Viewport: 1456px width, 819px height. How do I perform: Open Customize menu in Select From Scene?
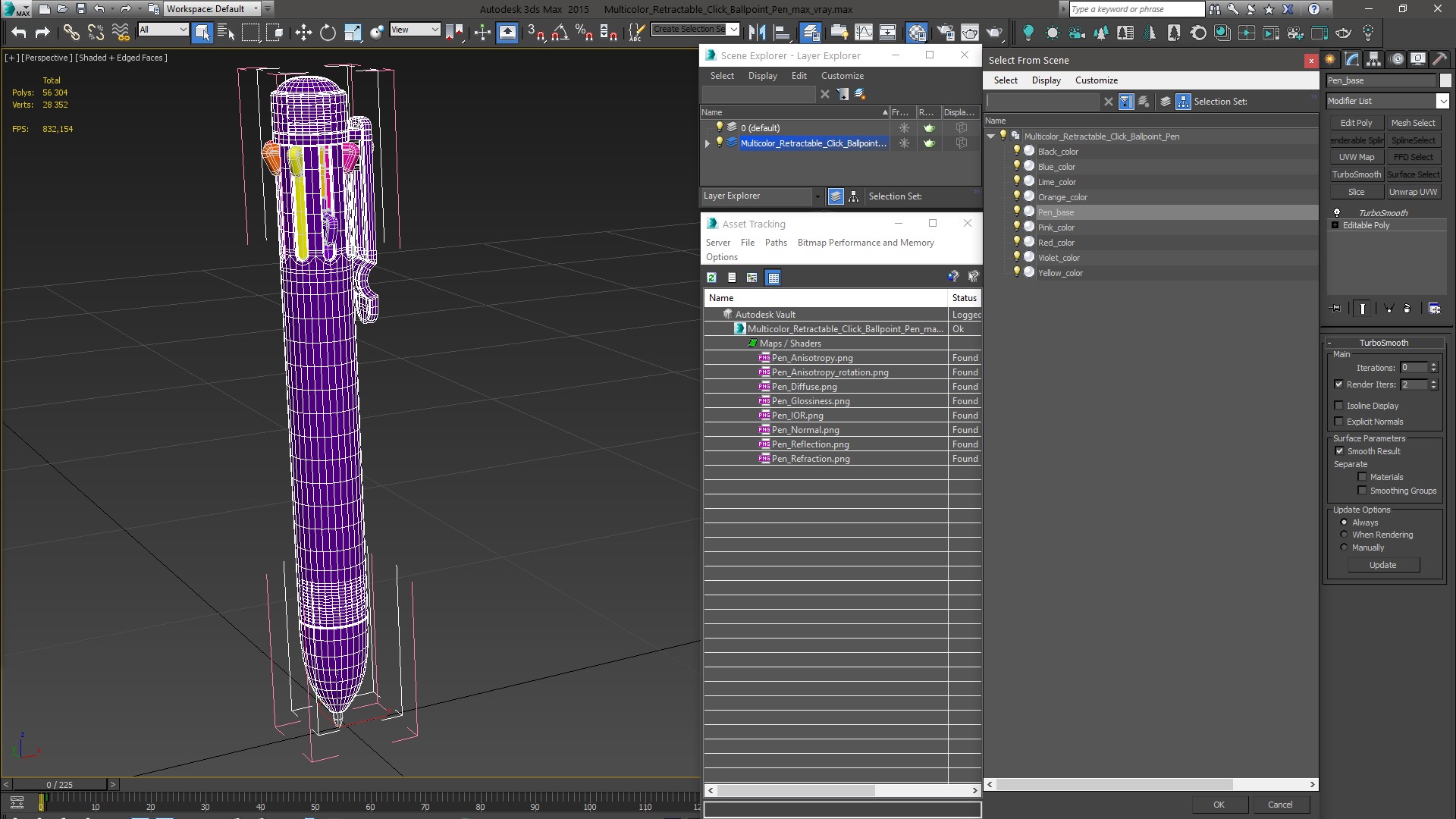pos(1096,80)
